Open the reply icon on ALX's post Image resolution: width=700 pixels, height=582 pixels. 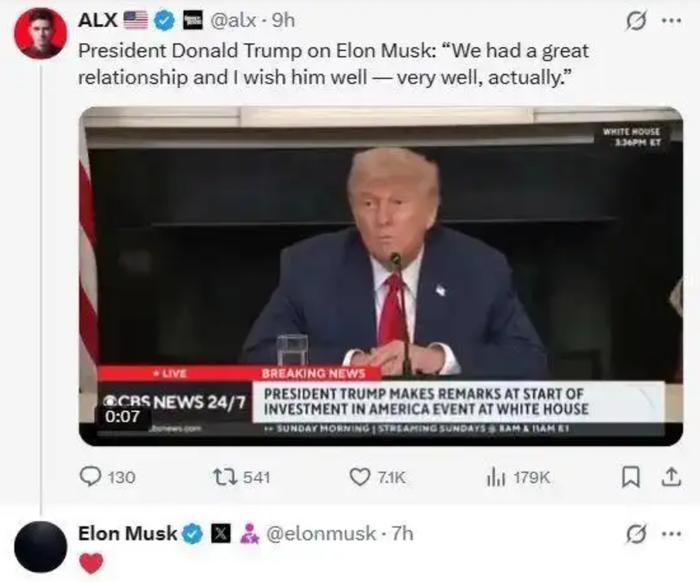pos(90,477)
